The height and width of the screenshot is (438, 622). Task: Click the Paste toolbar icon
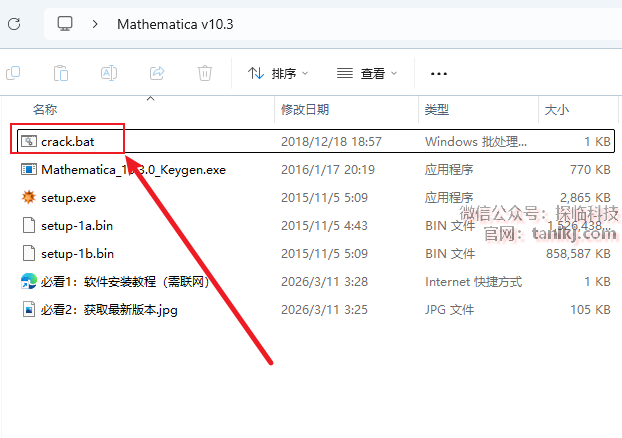[61, 73]
